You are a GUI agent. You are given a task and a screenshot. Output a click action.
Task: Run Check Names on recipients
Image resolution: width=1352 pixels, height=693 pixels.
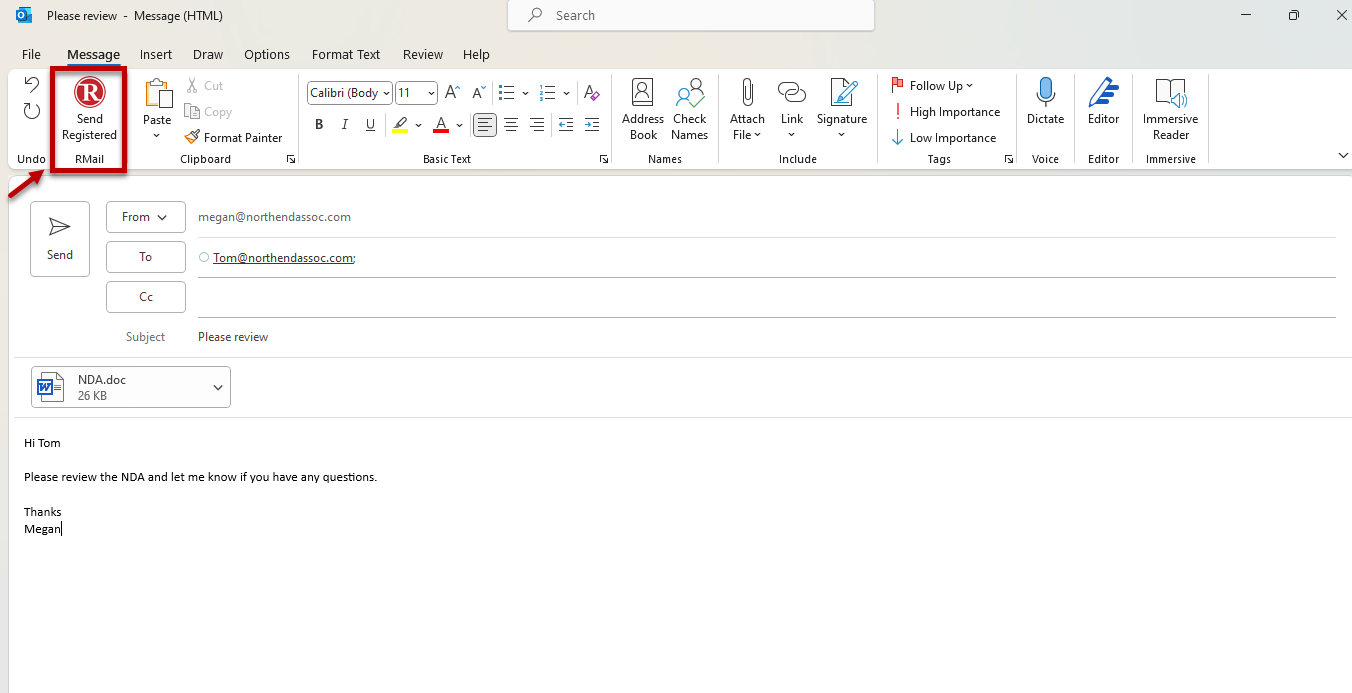tap(689, 107)
